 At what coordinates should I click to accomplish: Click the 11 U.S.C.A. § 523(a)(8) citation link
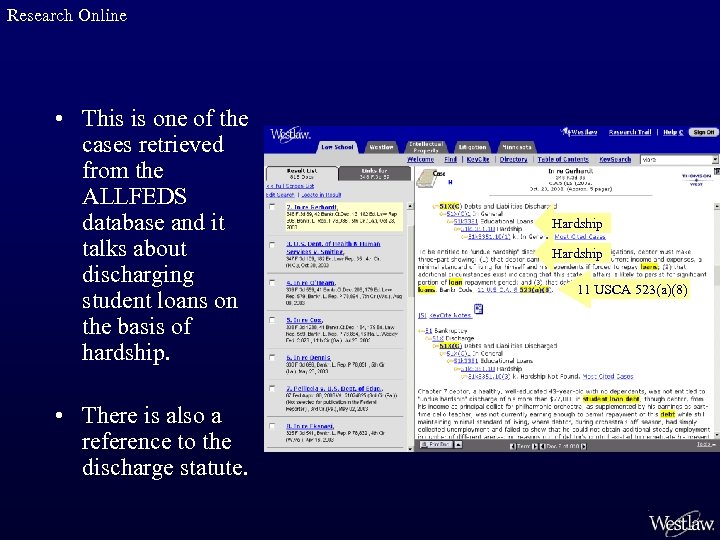coord(513,290)
